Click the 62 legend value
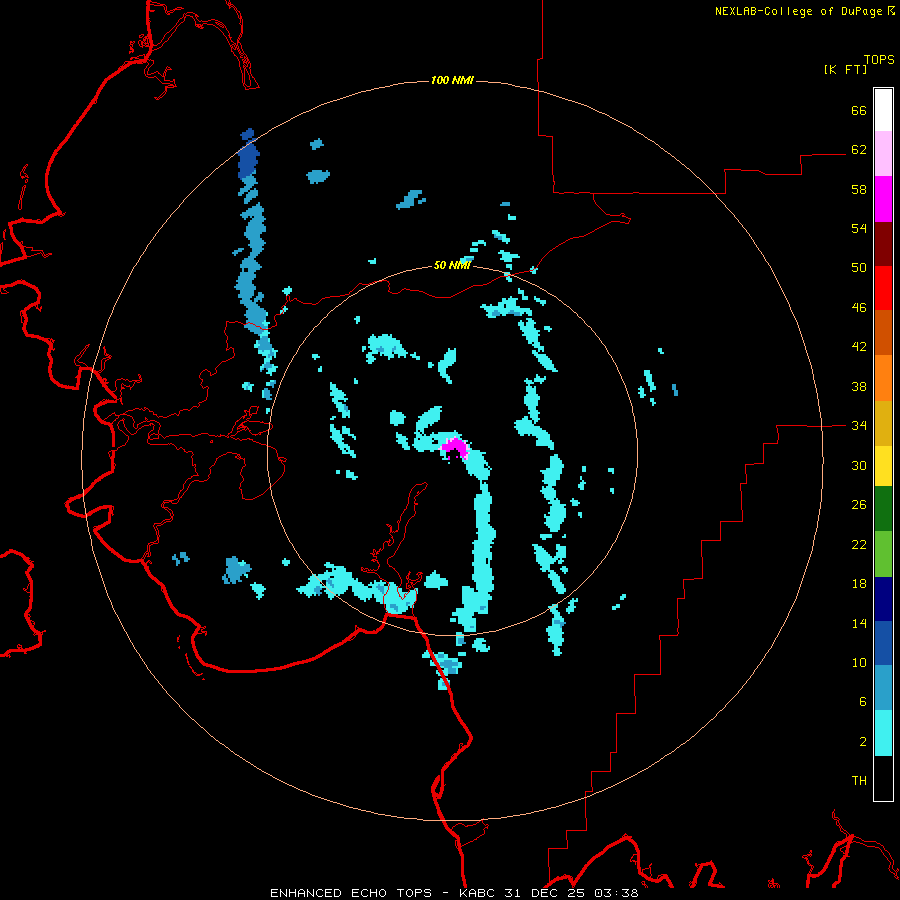 pyautogui.click(x=859, y=150)
